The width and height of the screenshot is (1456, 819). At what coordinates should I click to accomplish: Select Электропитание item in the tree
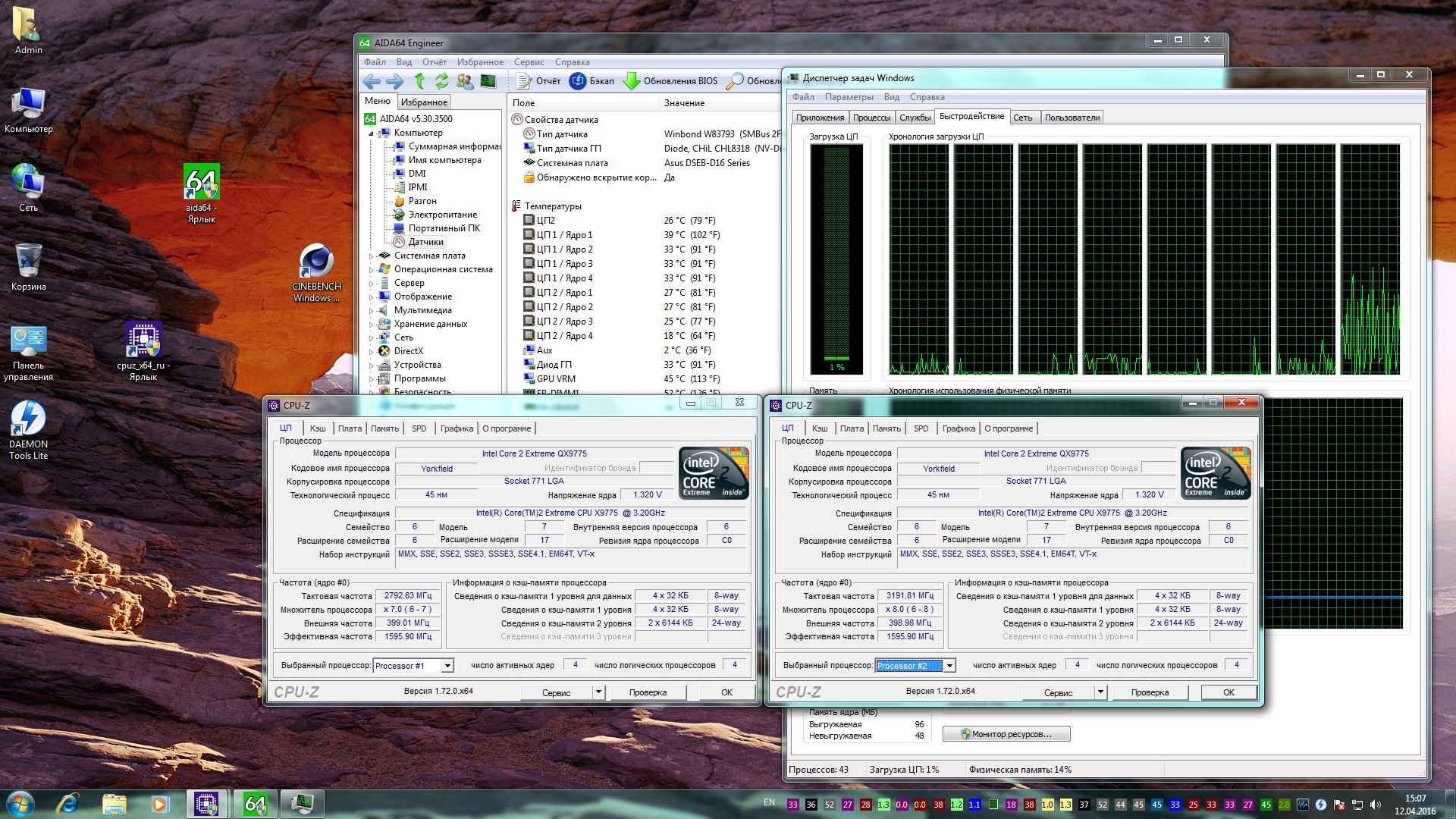click(442, 215)
